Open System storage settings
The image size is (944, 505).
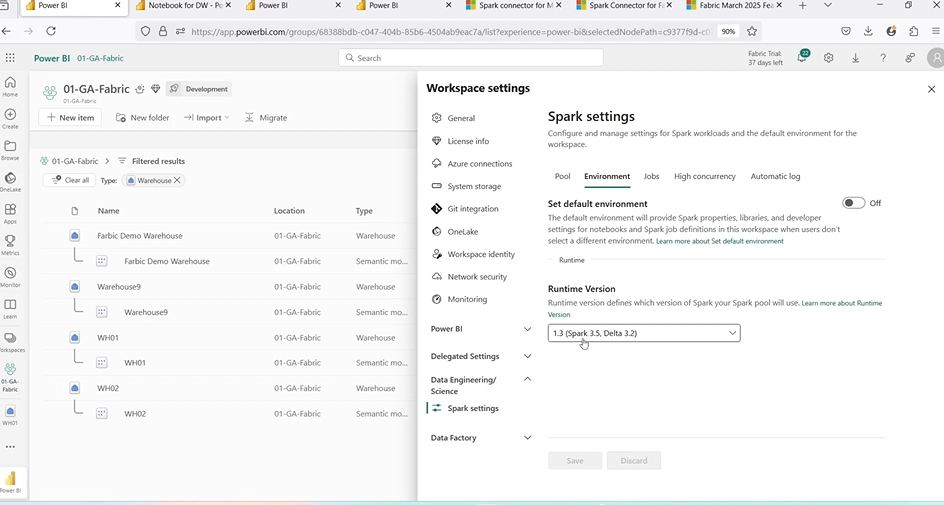click(x=474, y=187)
